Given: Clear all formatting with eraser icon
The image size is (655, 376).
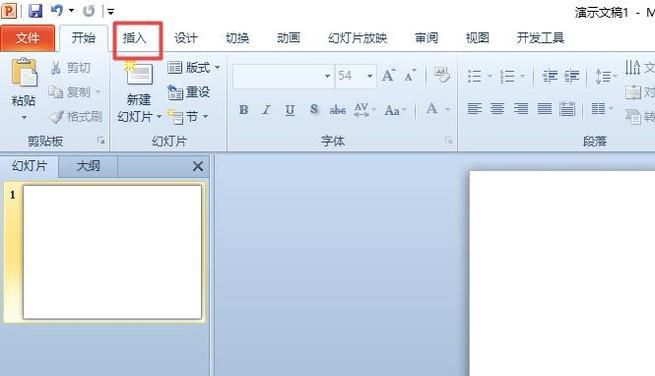Looking at the screenshot, I should (x=442, y=75).
